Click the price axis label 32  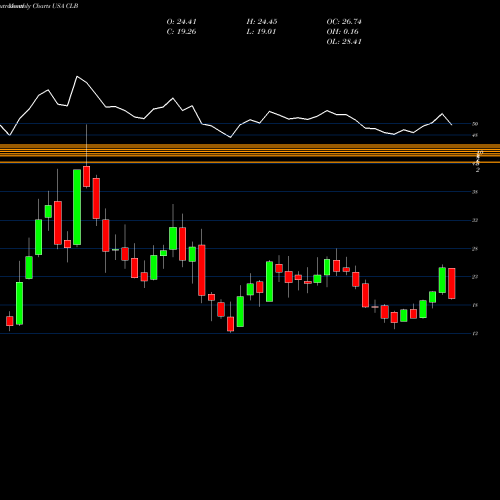click(475, 220)
